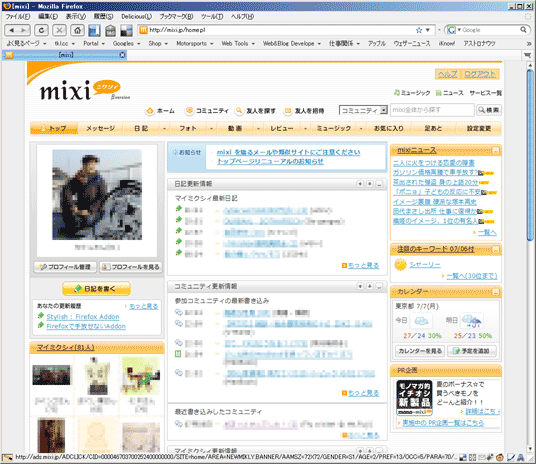Click the profile photo thumbnail
Screen dimensions: 536x464
97,195
